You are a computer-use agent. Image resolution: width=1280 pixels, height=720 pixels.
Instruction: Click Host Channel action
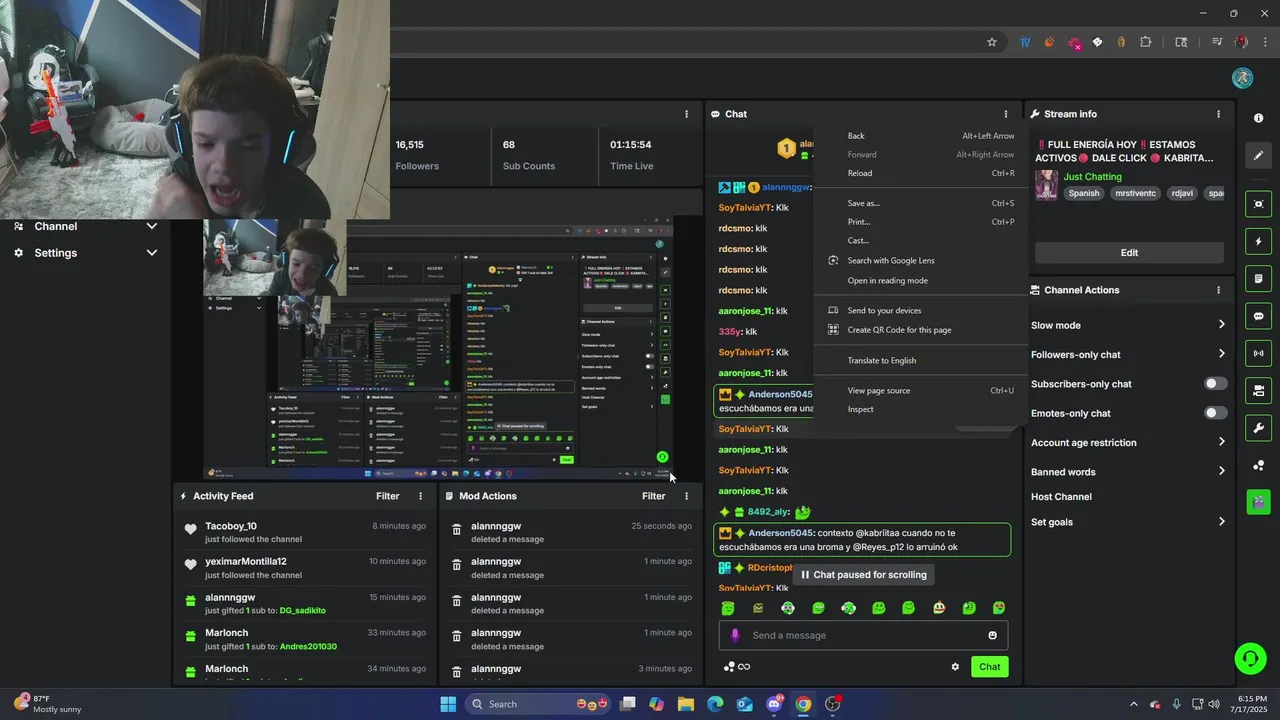point(1061,497)
